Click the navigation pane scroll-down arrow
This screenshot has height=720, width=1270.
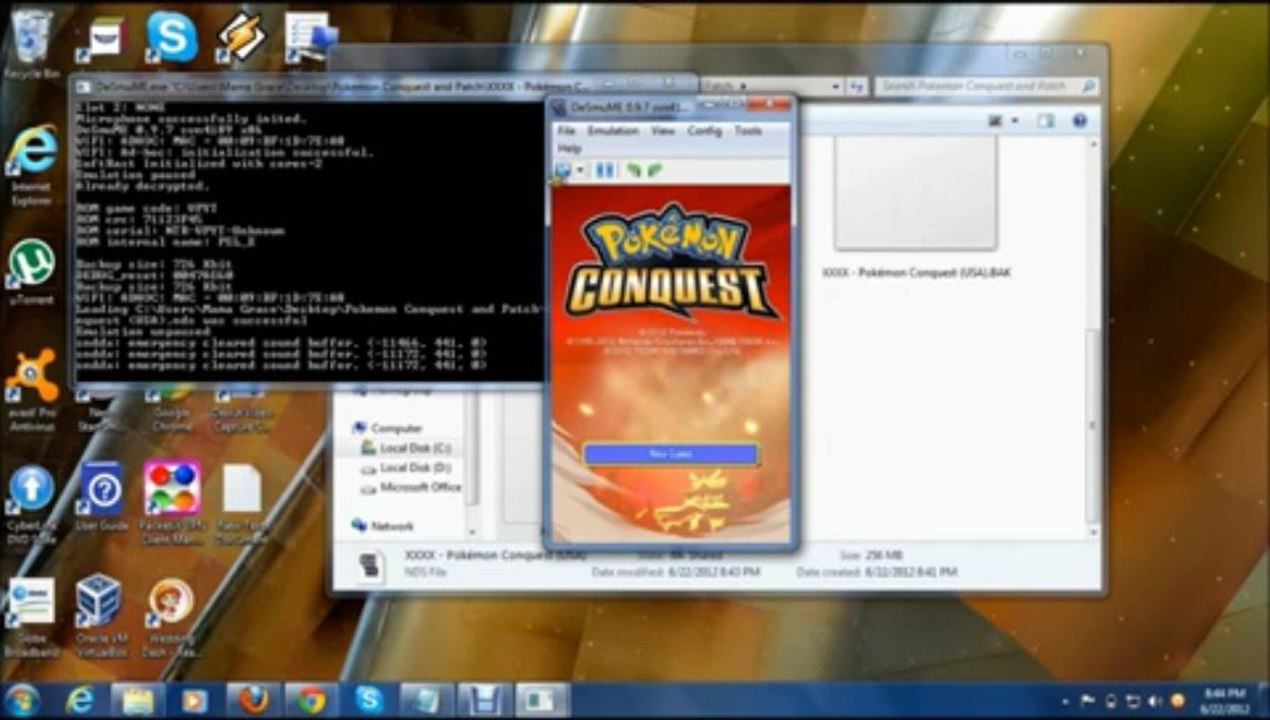(472, 533)
